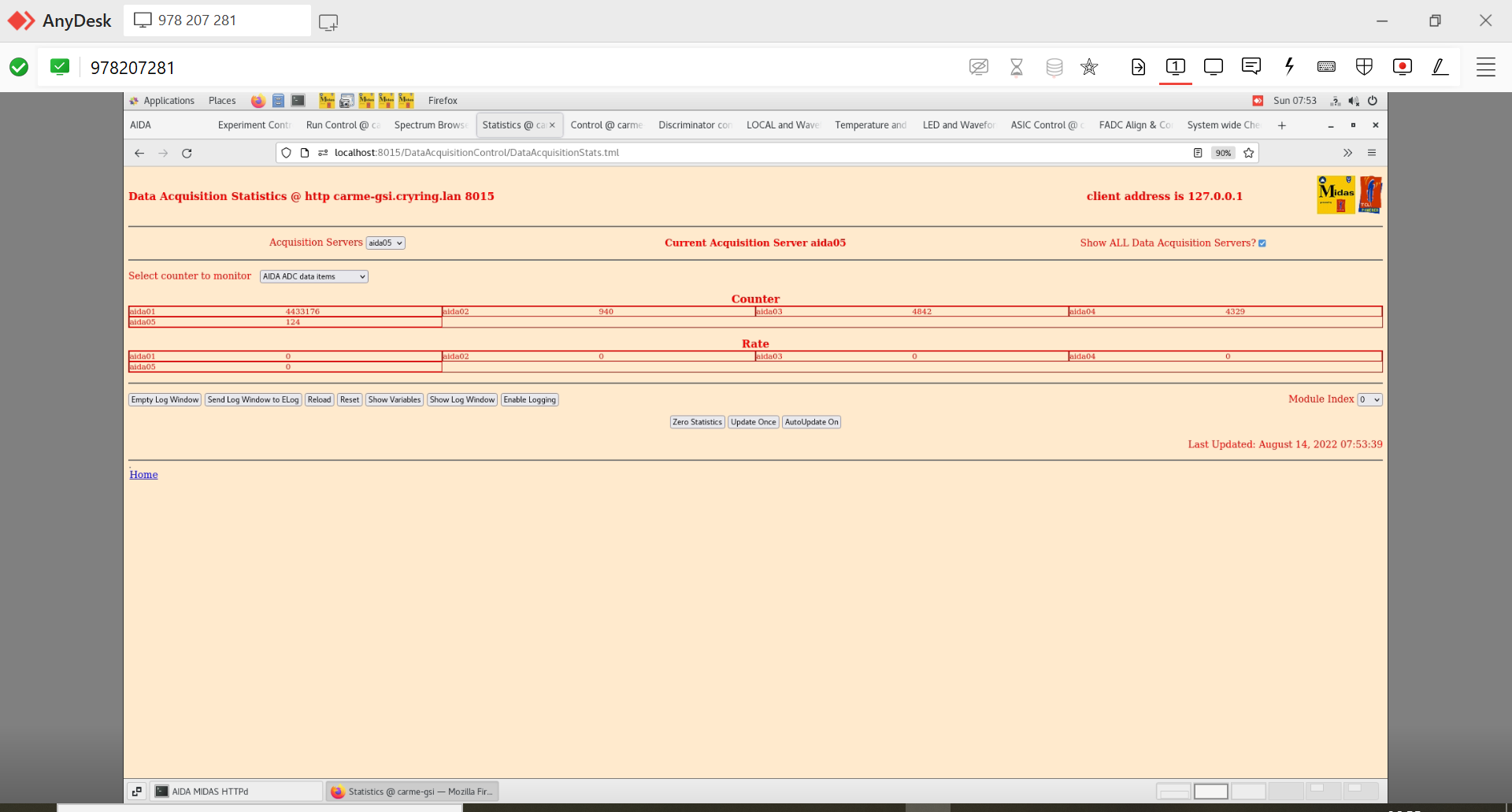This screenshot has height=812, width=1512.
Task: Open the AnyDesk keyboard settings icon
Action: [x=1326, y=67]
